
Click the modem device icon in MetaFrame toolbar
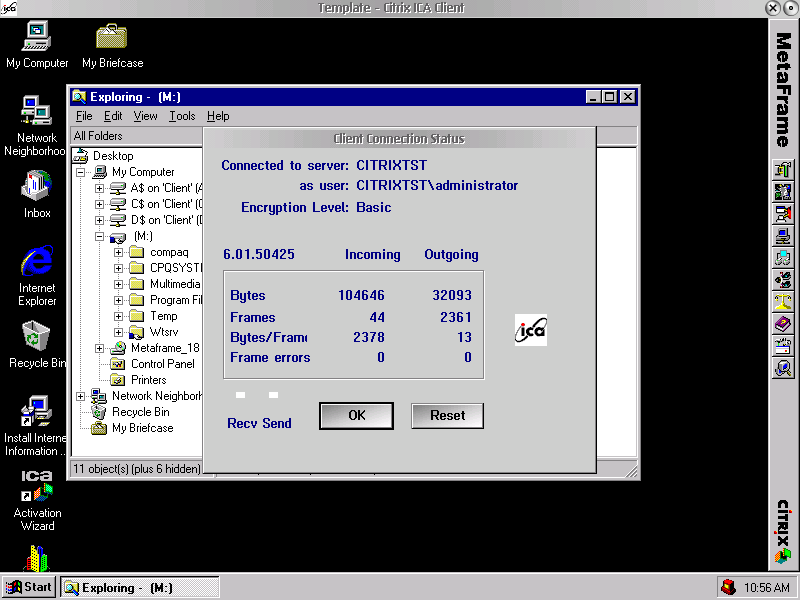pyautogui.click(x=783, y=346)
